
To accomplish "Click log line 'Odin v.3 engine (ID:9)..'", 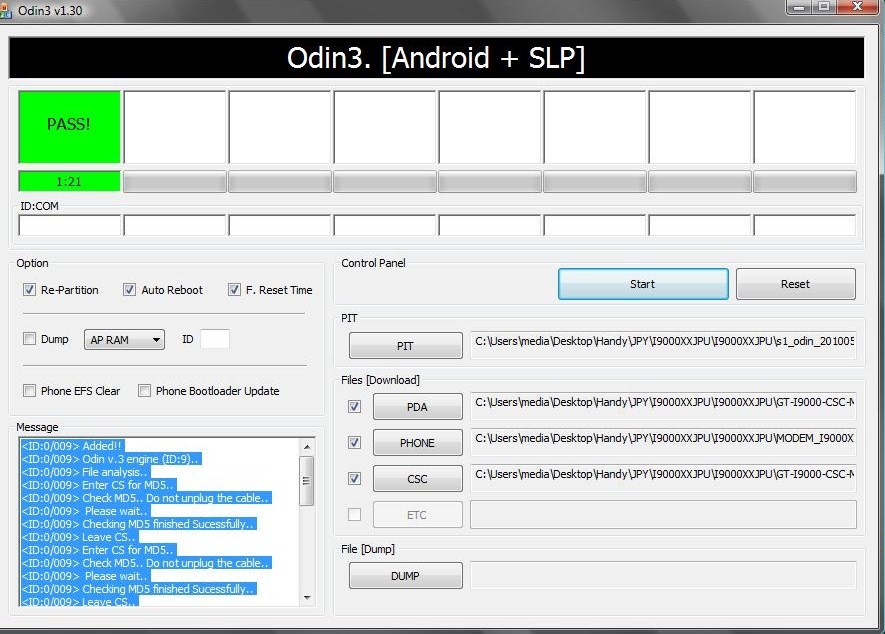I will click(111, 459).
